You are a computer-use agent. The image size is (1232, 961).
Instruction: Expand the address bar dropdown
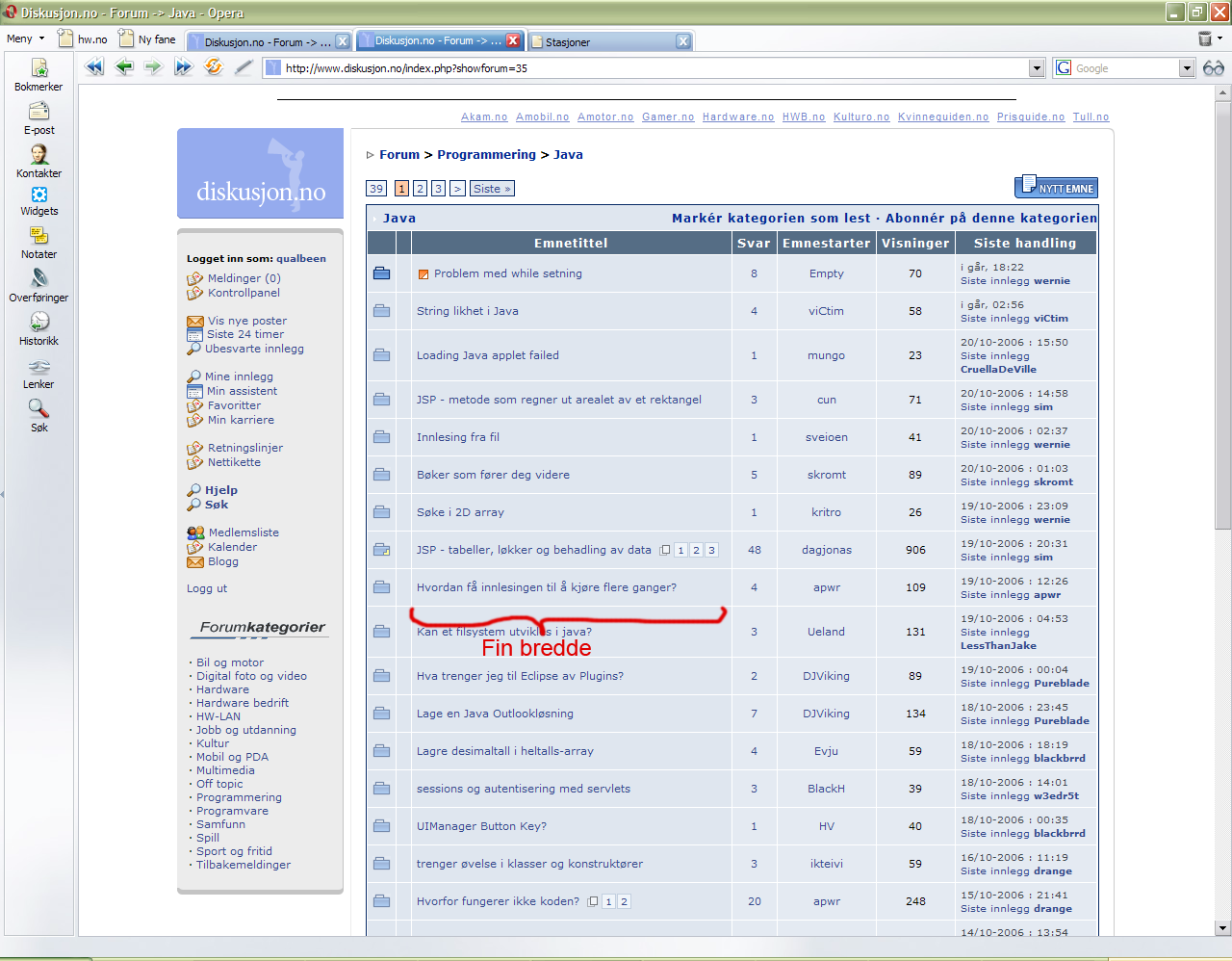coord(1037,68)
